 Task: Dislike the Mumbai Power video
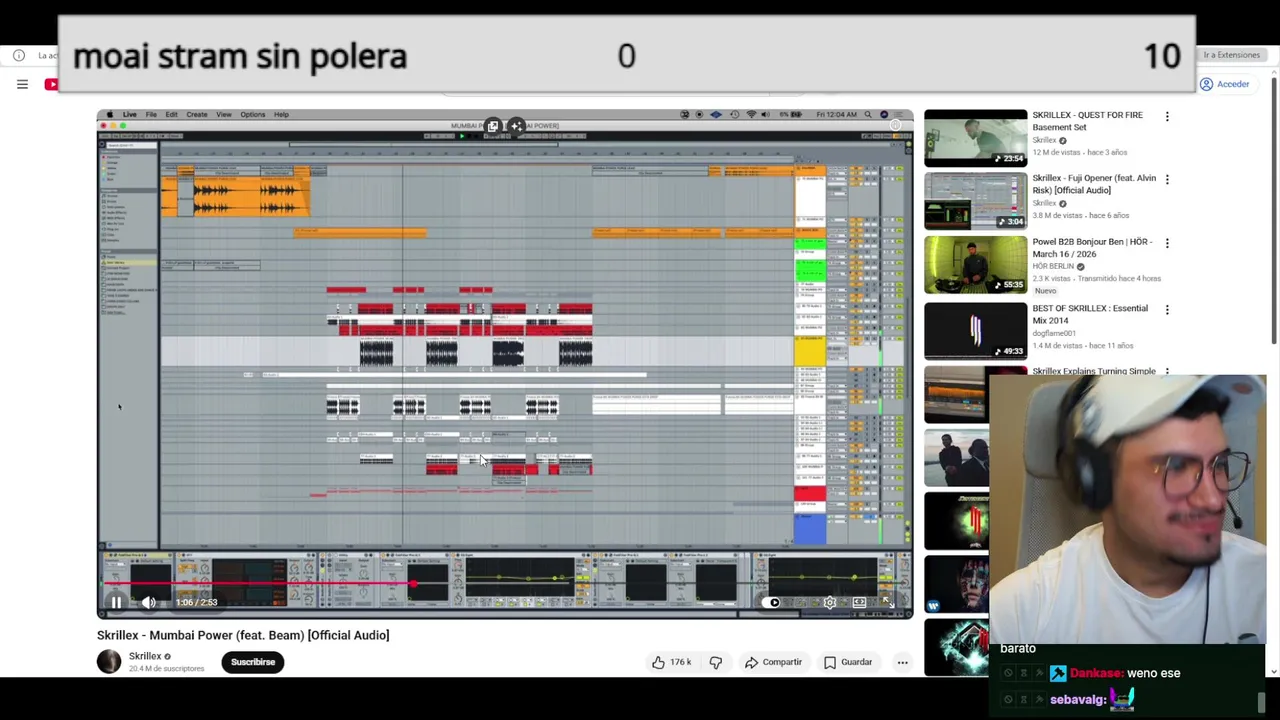[x=716, y=662]
